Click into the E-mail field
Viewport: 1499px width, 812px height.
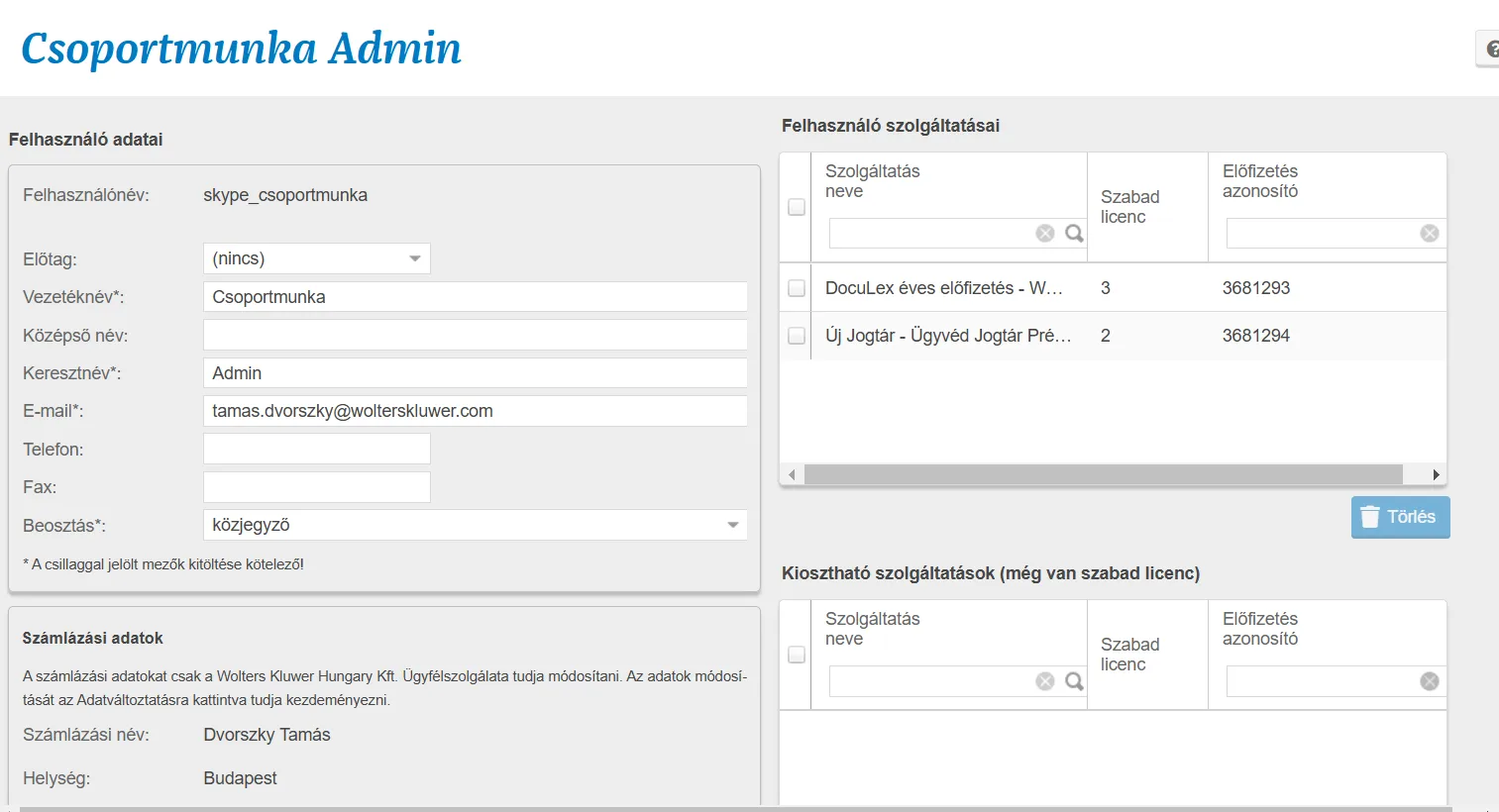(x=476, y=411)
